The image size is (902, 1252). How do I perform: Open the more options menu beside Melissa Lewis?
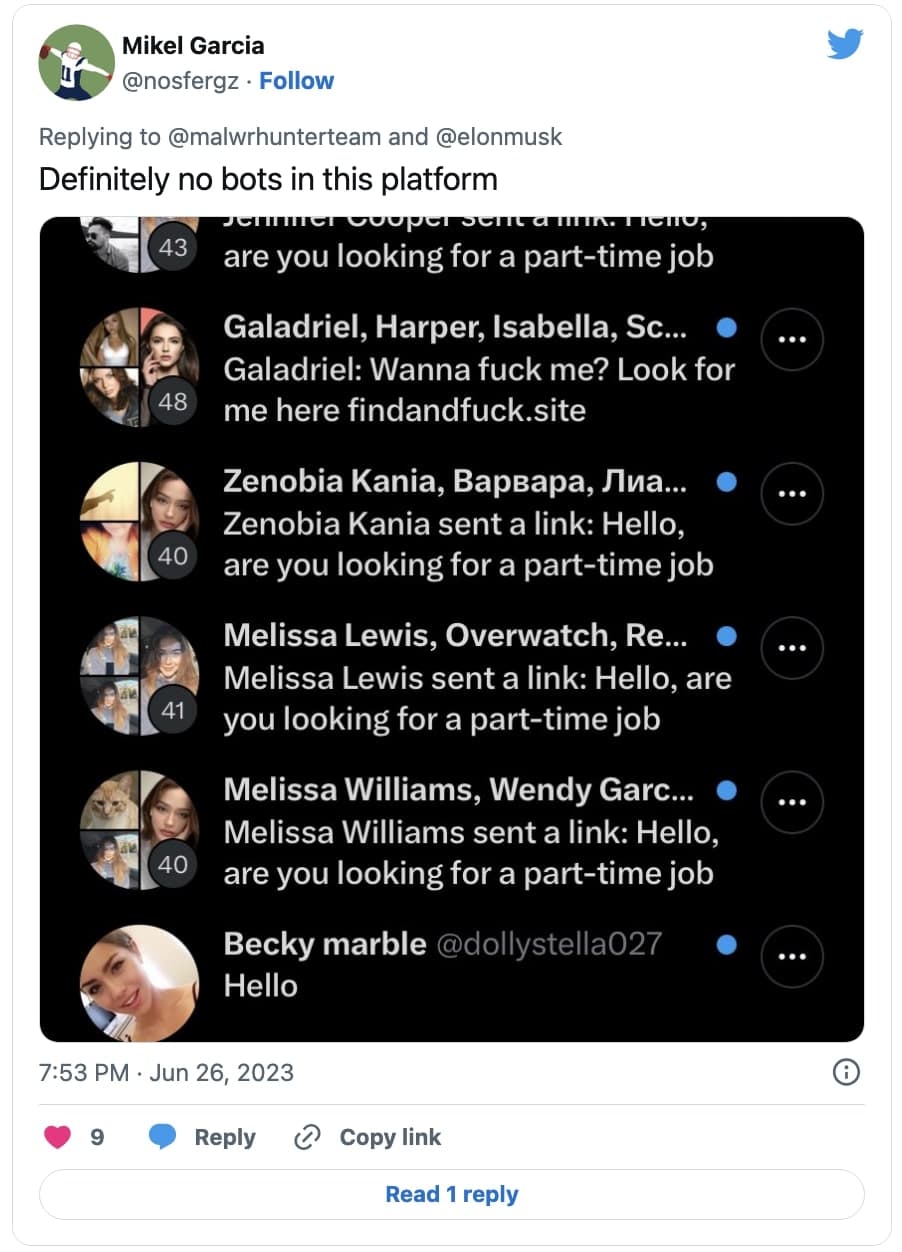792,648
